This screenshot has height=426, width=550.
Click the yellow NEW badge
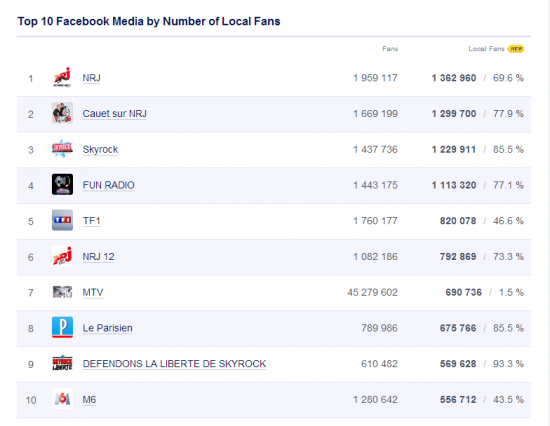coord(516,49)
